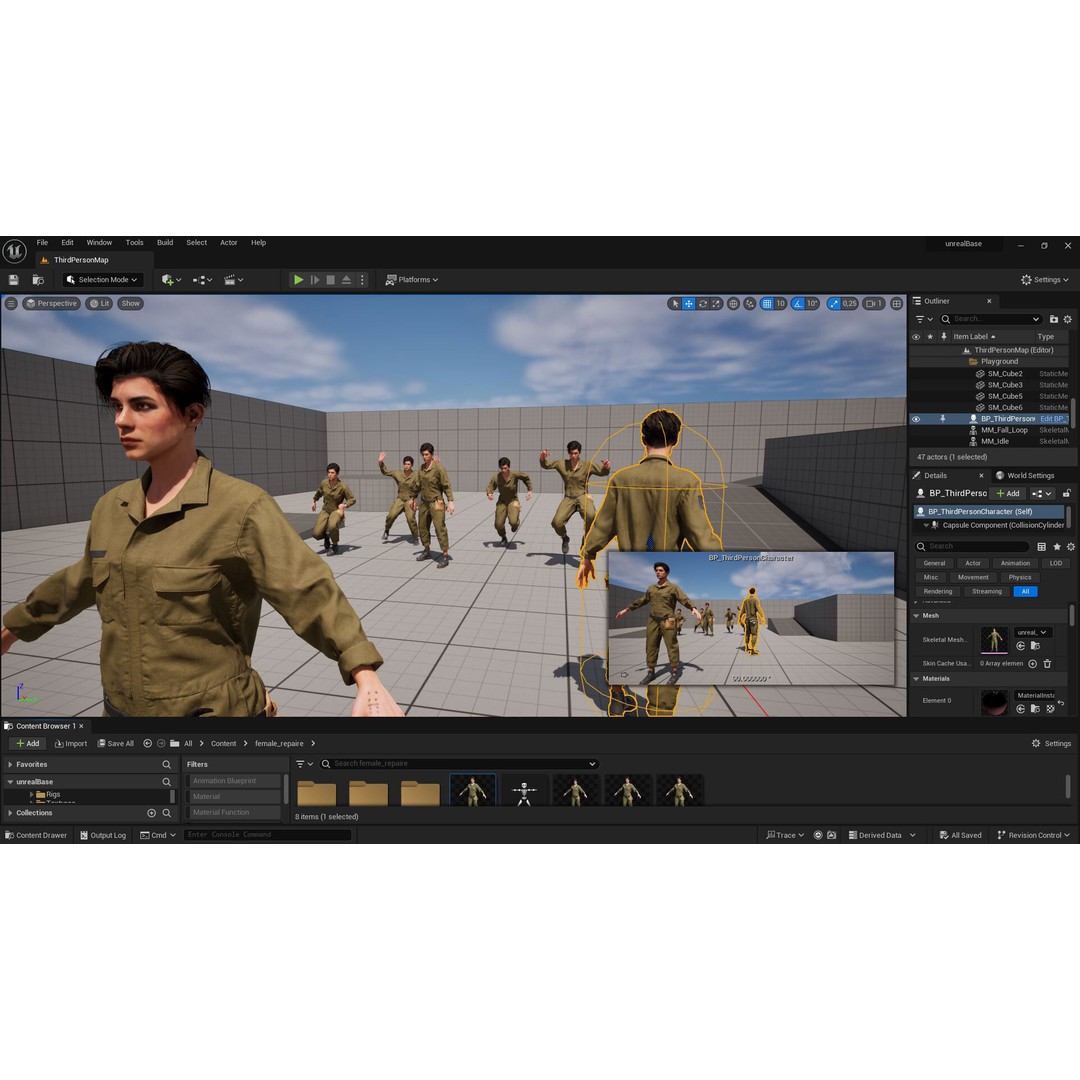Screen dimensions: 1080x1080
Task: Activate the scale gizmo tool
Action: click(716, 303)
